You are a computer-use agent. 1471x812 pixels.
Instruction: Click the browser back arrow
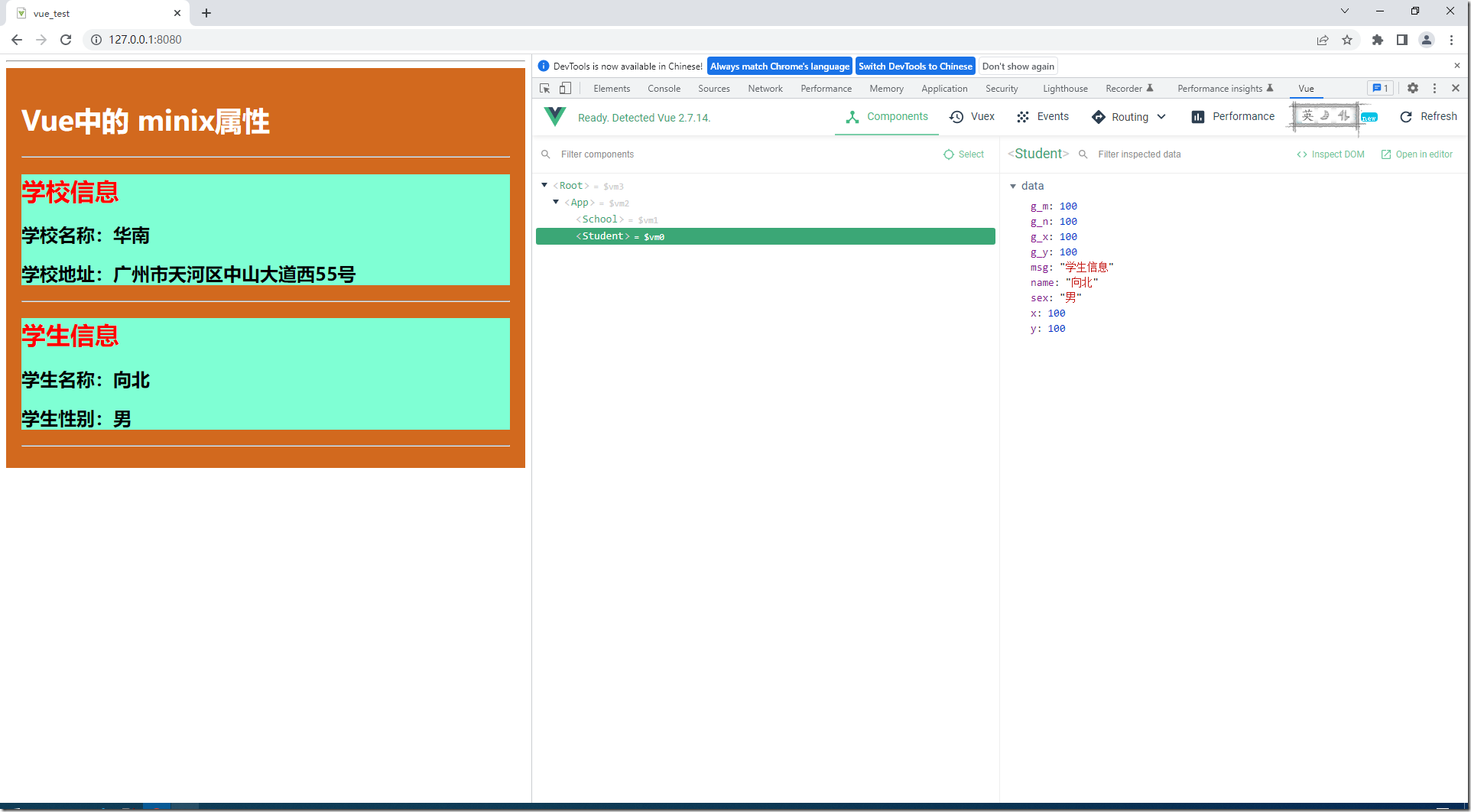(x=17, y=40)
